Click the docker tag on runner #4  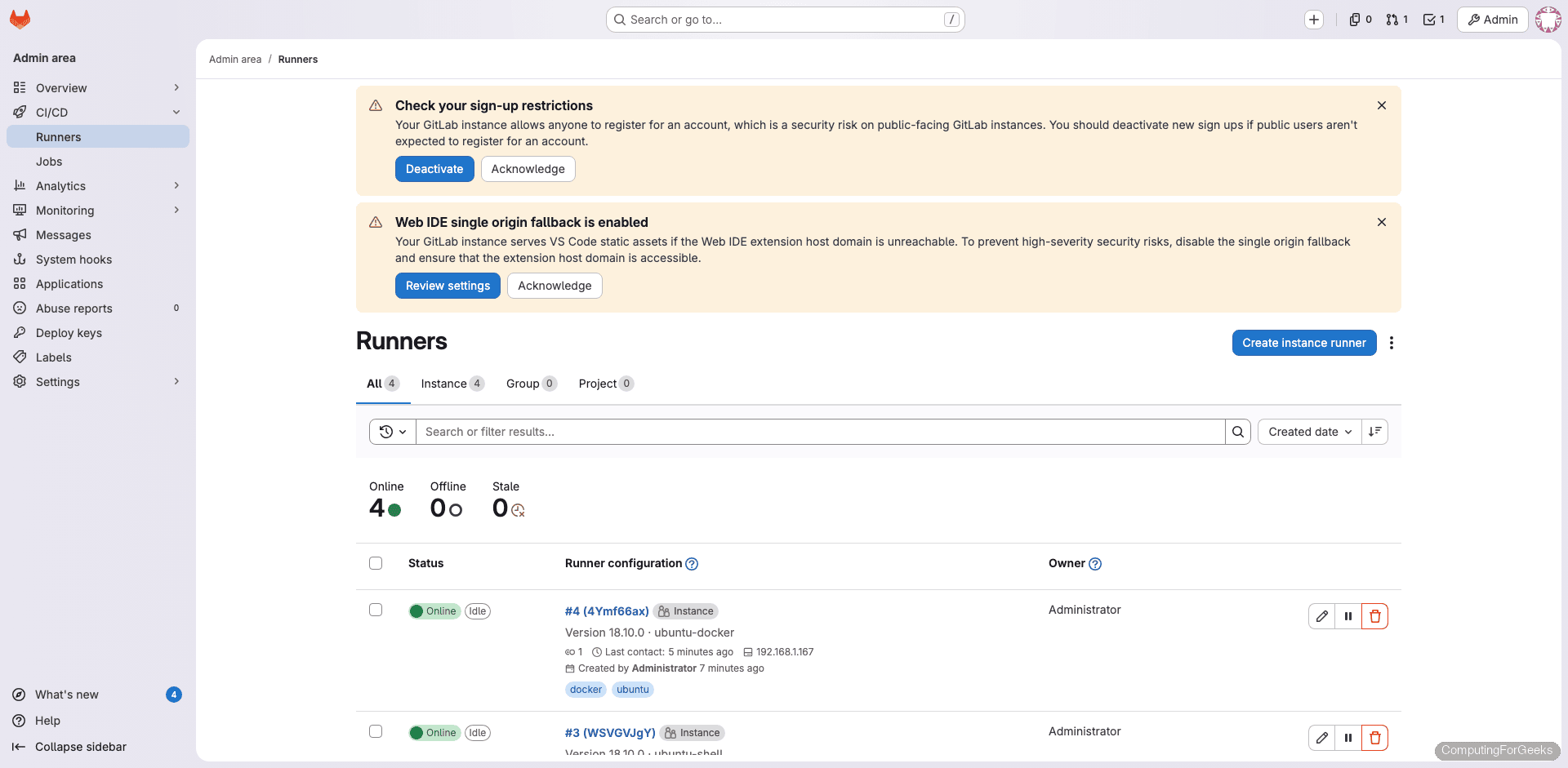pyautogui.click(x=586, y=690)
